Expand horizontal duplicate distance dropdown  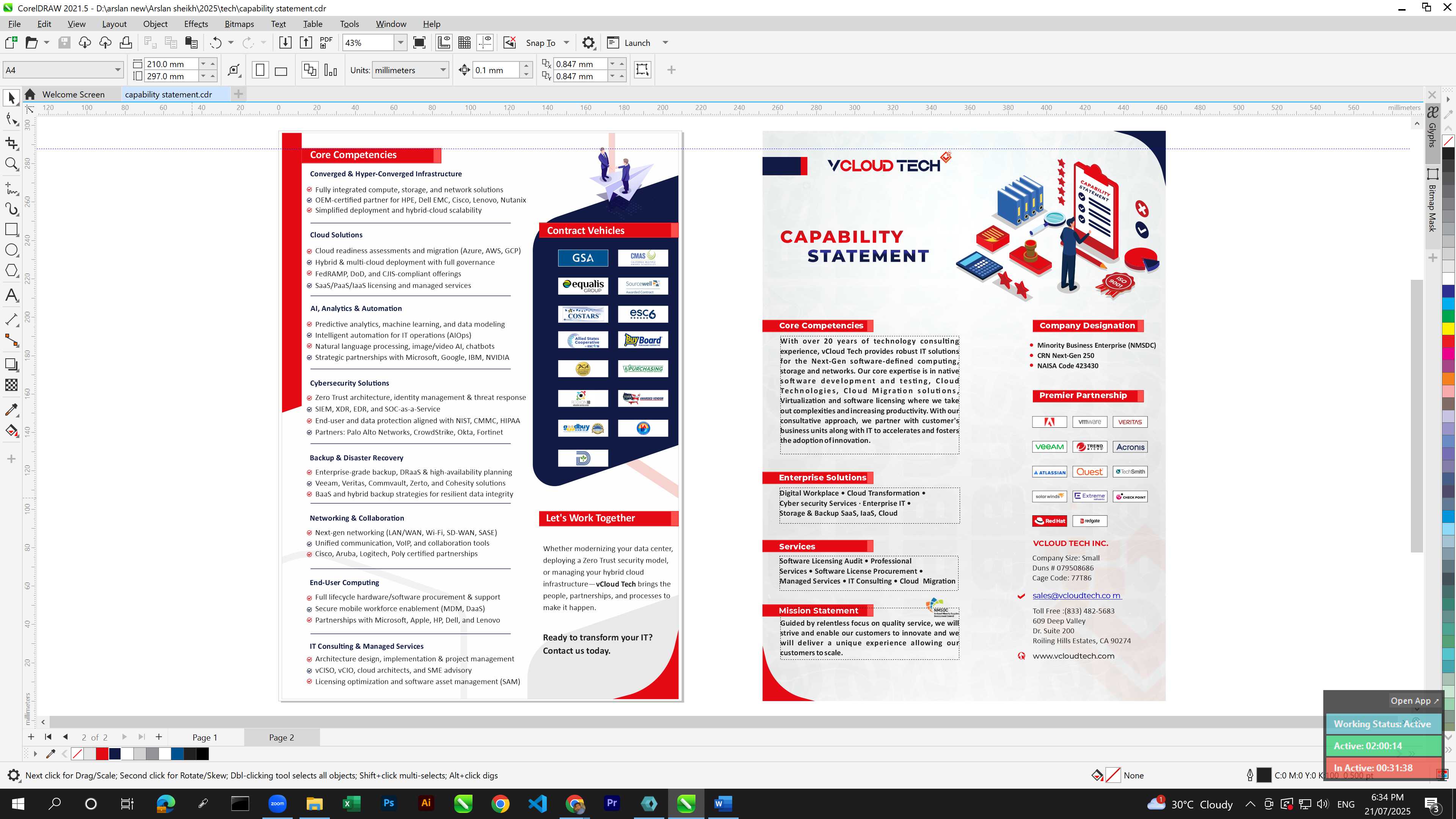[612, 64]
